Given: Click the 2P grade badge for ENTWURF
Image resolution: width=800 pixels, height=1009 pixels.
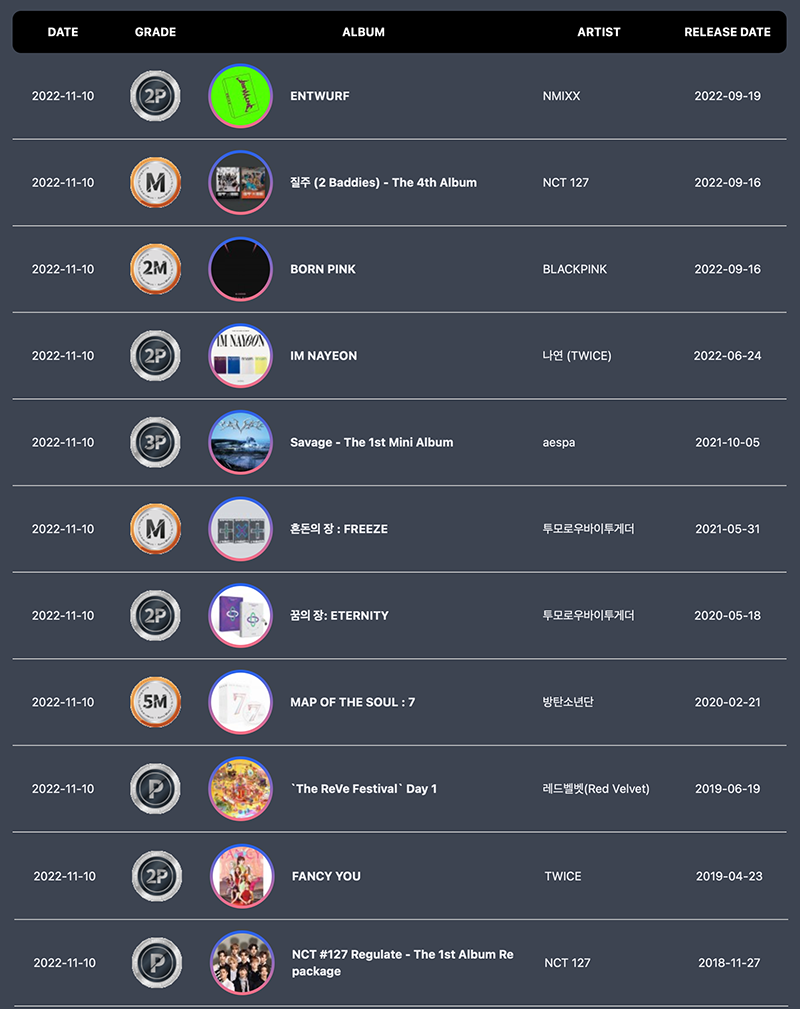Looking at the screenshot, I should pos(155,96).
